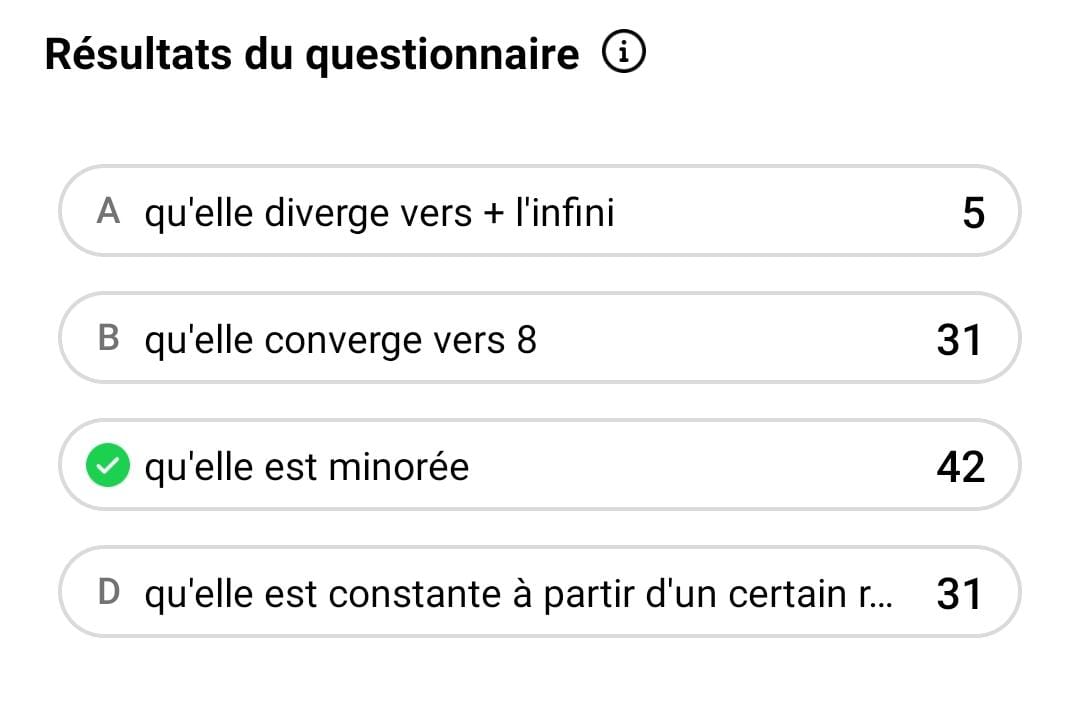1080x704 pixels.
Task: Open the info icon beside the questionnaire title
Action: [623, 52]
